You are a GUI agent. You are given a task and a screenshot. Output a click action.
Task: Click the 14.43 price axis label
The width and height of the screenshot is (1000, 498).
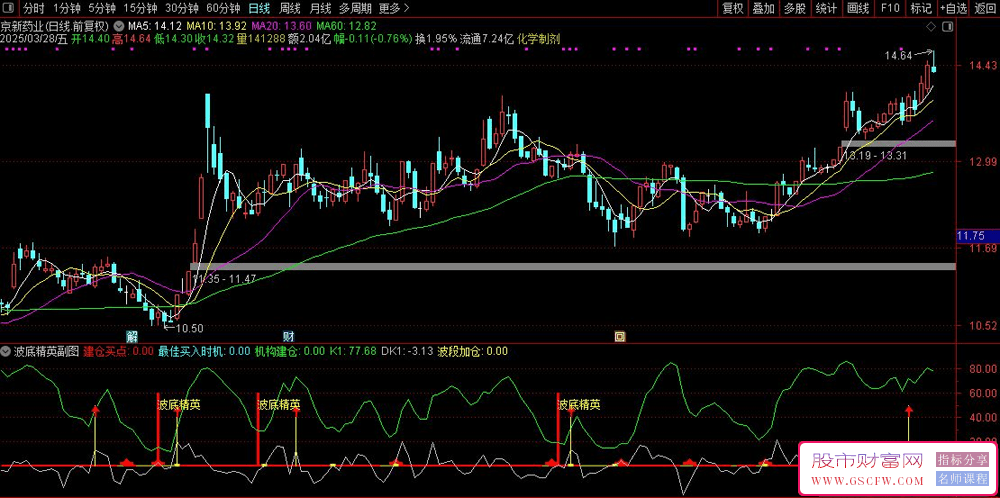(x=983, y=66)
